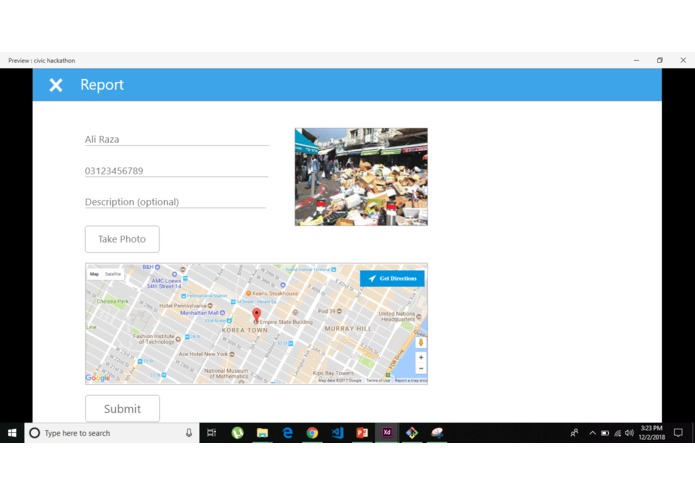Zoom in the map with plus
Screen dimensions: 695x494
pos(421,357)
